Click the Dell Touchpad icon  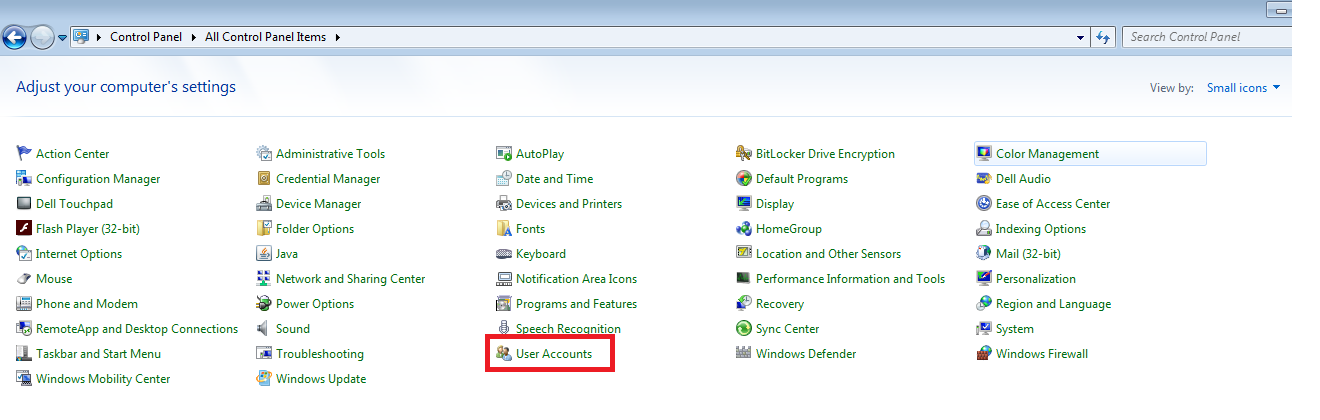pyautogui.click(x=24, y=203)
